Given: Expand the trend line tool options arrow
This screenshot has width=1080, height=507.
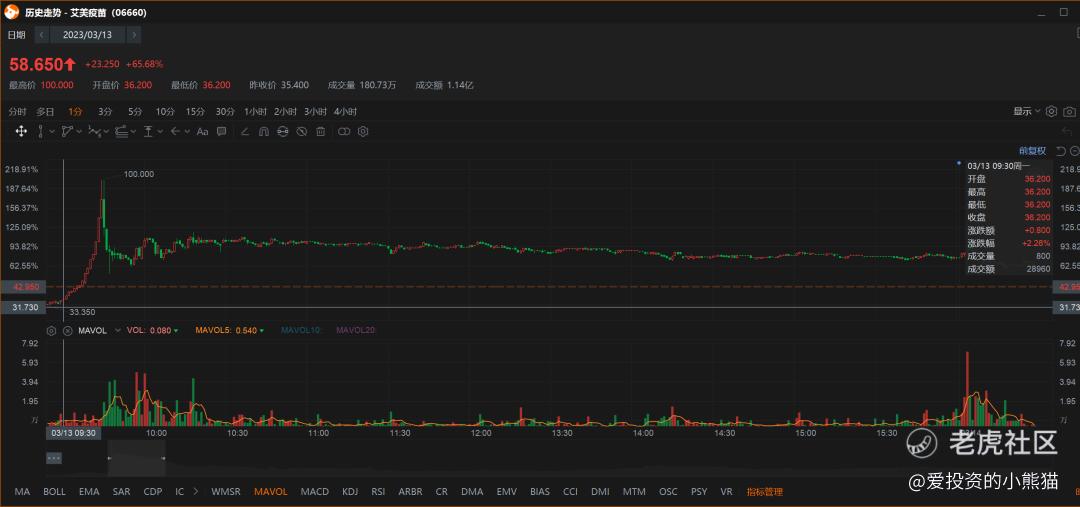Looking at the screenshot, I should (79, 132).
